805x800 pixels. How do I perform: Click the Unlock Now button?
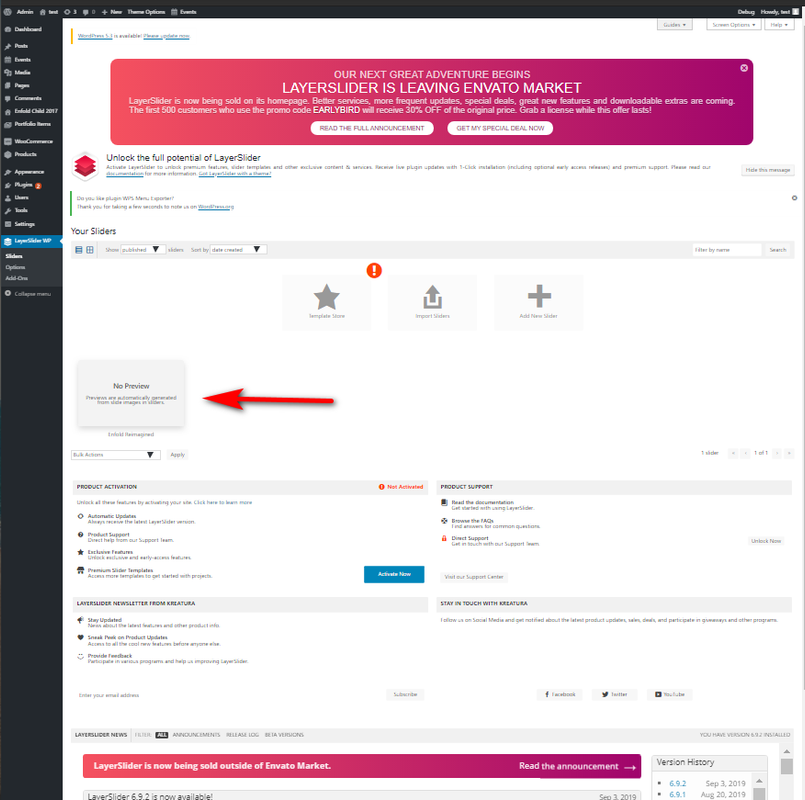(x=765, y=541)
